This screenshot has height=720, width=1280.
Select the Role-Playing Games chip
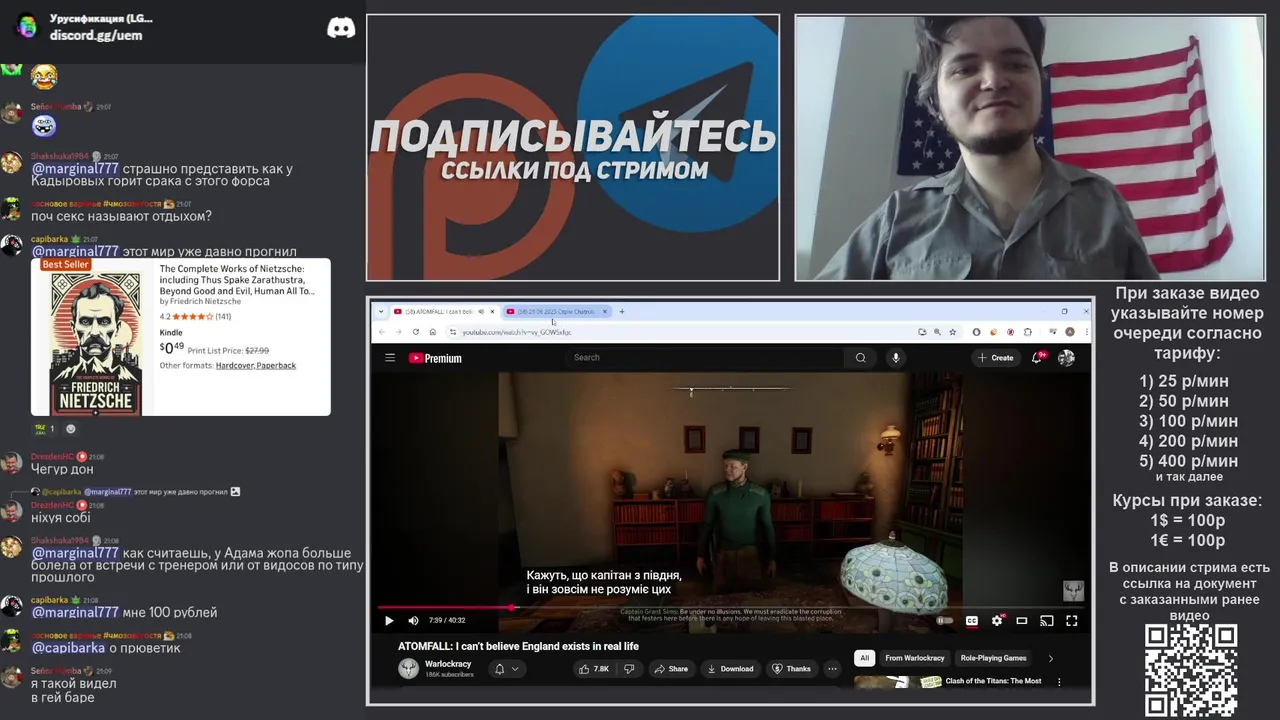pyautogui.click(x=994, y=658)
